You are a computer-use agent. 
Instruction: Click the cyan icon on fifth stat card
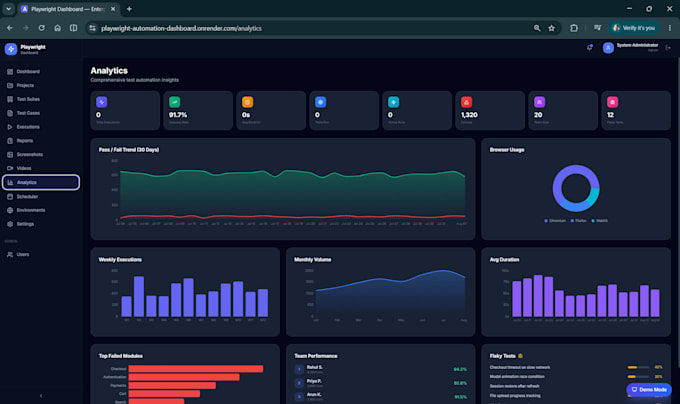[x=393, y=102]
